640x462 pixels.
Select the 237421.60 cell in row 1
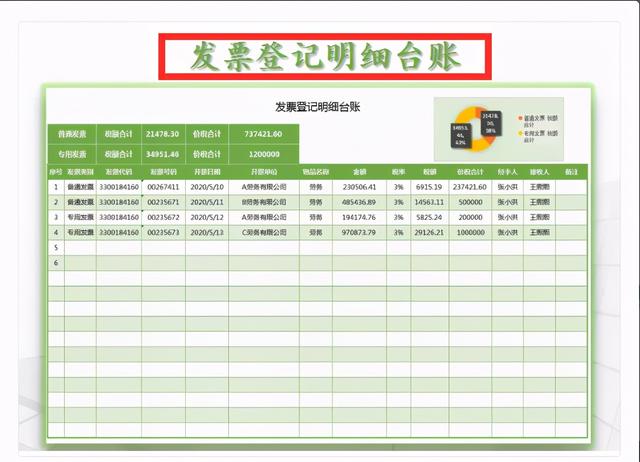coord(470,187)
